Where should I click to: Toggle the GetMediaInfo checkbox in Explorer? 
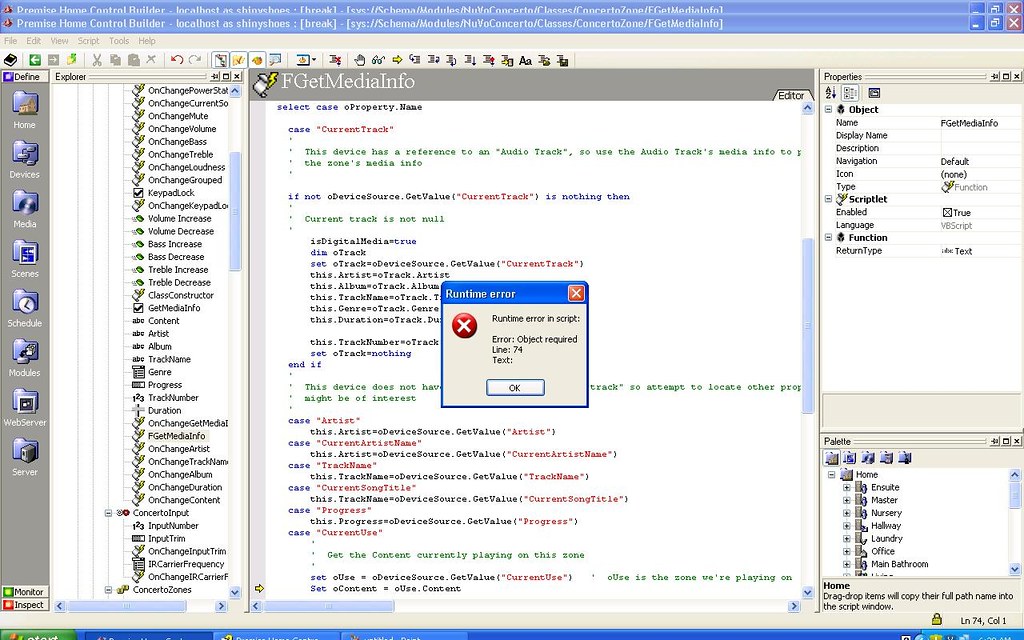(139, 308)
